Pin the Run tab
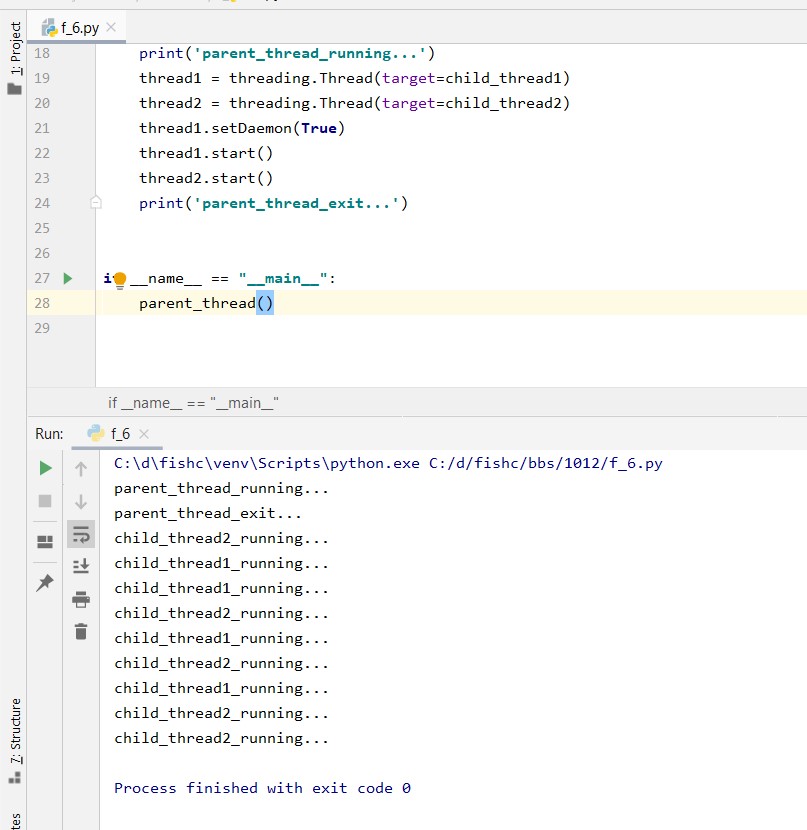Screen dimensions: 807x830 tap(45, 582)
